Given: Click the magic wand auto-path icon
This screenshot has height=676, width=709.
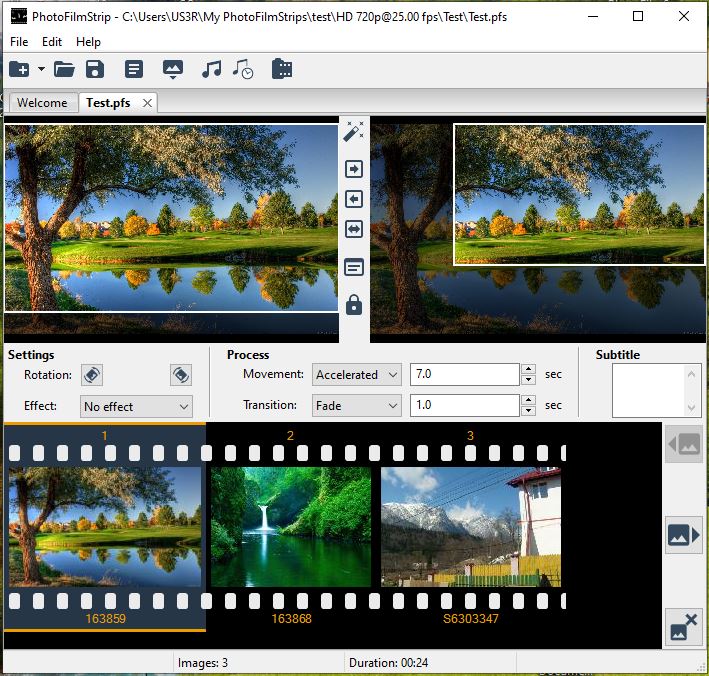Looking at the screenshot, I should pyautogui.click(x=353, y=131).
